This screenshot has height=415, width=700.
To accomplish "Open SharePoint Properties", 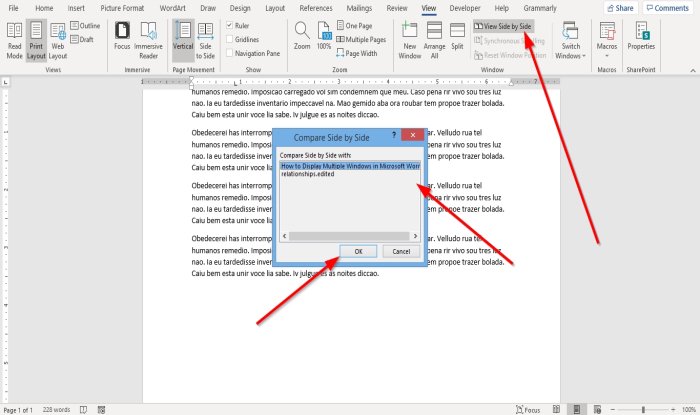I will click(x=641, y=36).
